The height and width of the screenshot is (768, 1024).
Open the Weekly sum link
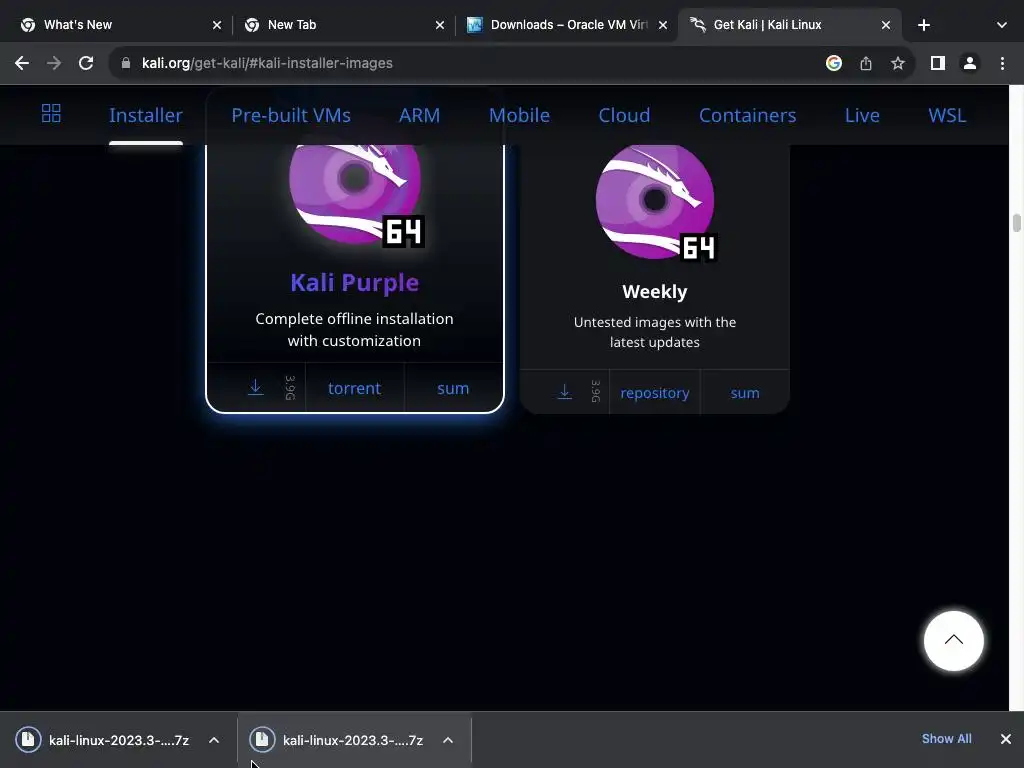(x=744, y=393)
